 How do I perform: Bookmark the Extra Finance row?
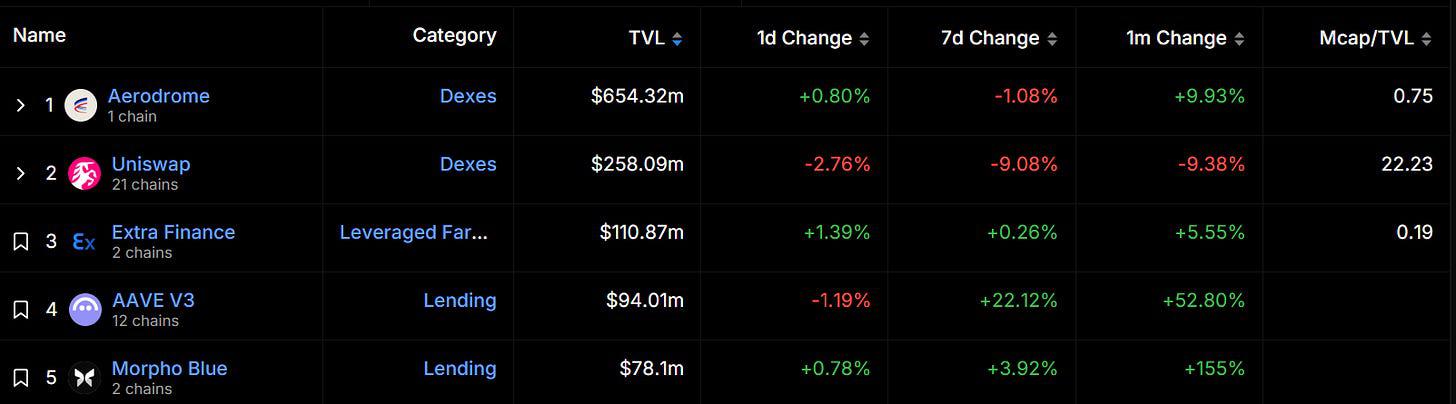pyautogui.click(x=20, y=242)
